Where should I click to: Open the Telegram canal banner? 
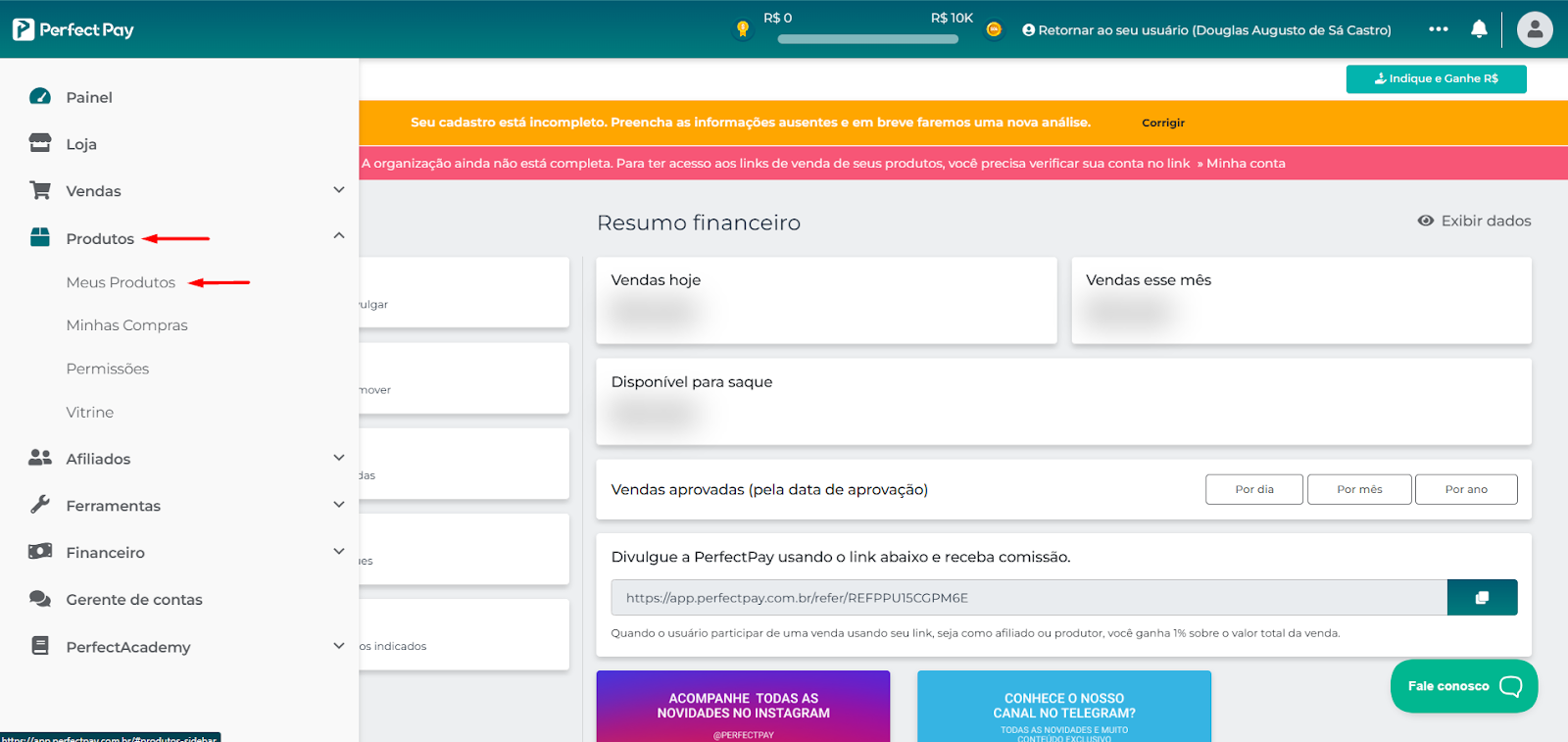tap(1064, 706)
